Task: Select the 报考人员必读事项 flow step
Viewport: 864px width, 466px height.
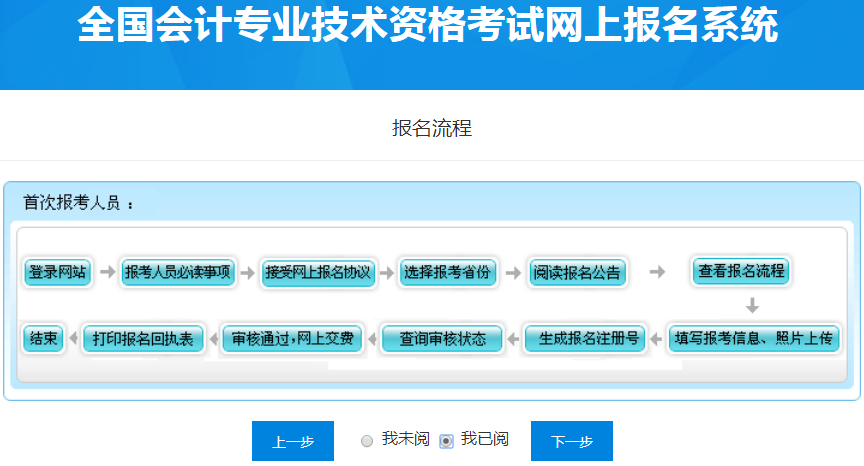Action: 178,272
